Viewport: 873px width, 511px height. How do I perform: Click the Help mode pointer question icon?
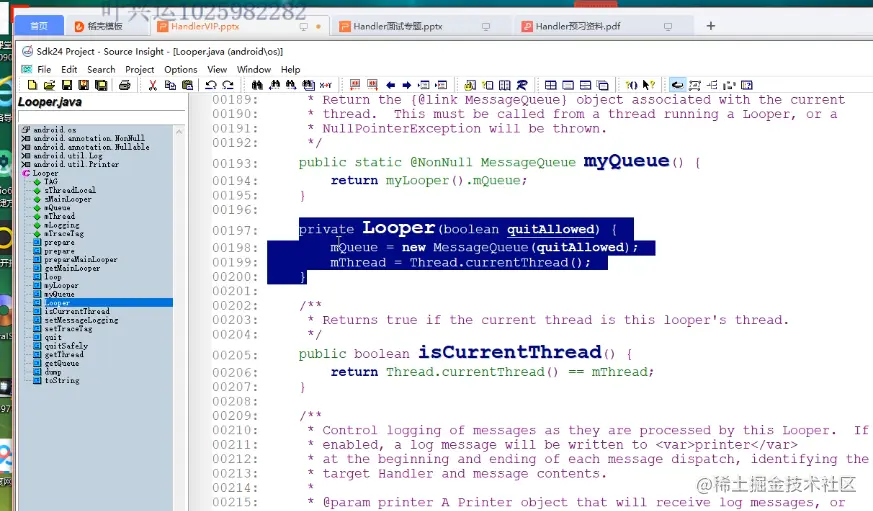[649, 85]
